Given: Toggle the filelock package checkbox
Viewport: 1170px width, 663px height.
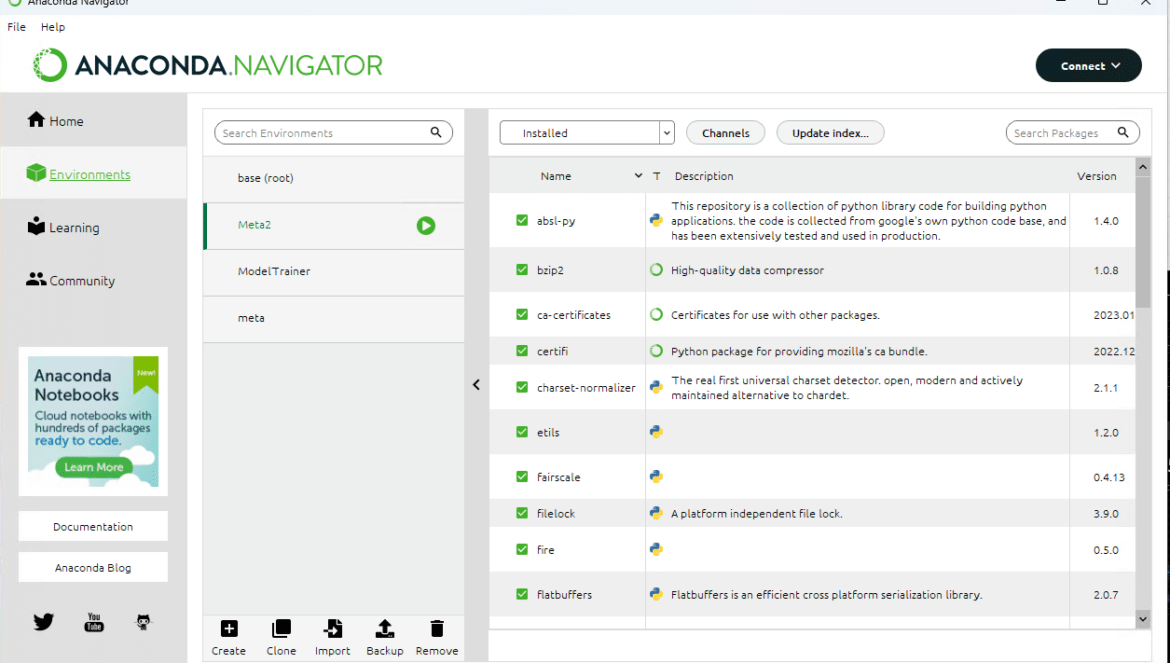Looking at the screenshot, I should [522, 512].
